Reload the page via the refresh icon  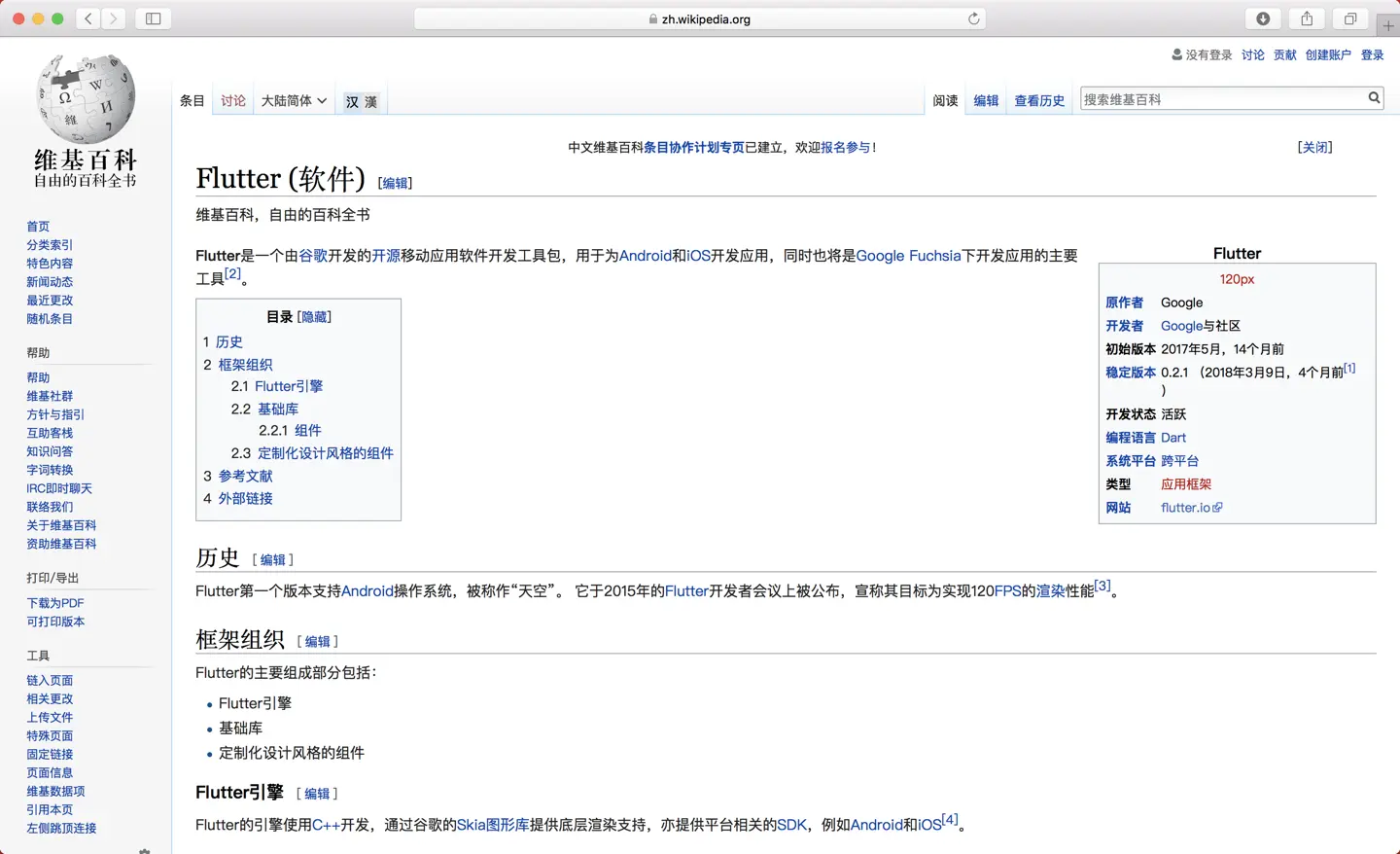pyautogui.click(x=973, y=18)
